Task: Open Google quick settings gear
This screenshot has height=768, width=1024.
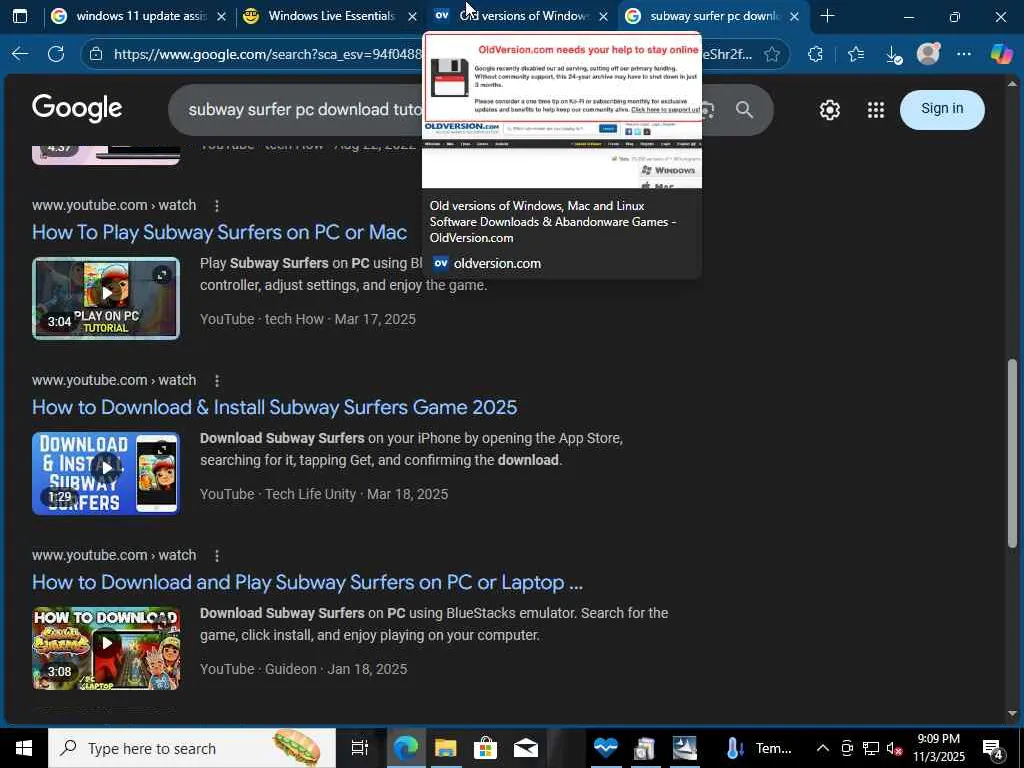Action: [829, 110]
